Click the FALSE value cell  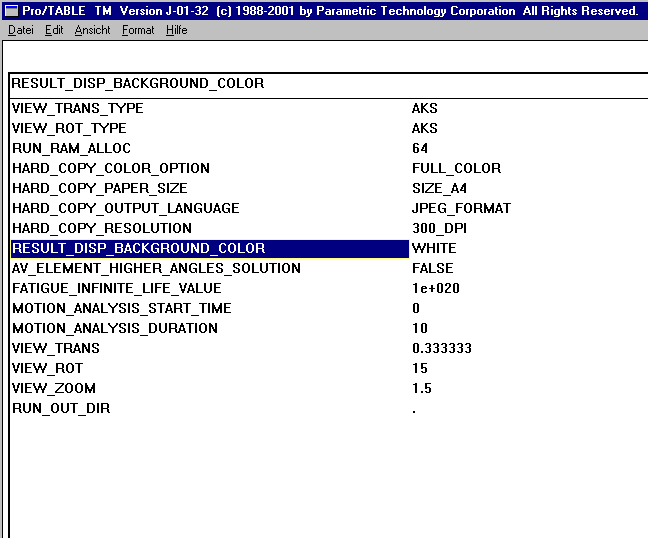click(x=433, y=268)
